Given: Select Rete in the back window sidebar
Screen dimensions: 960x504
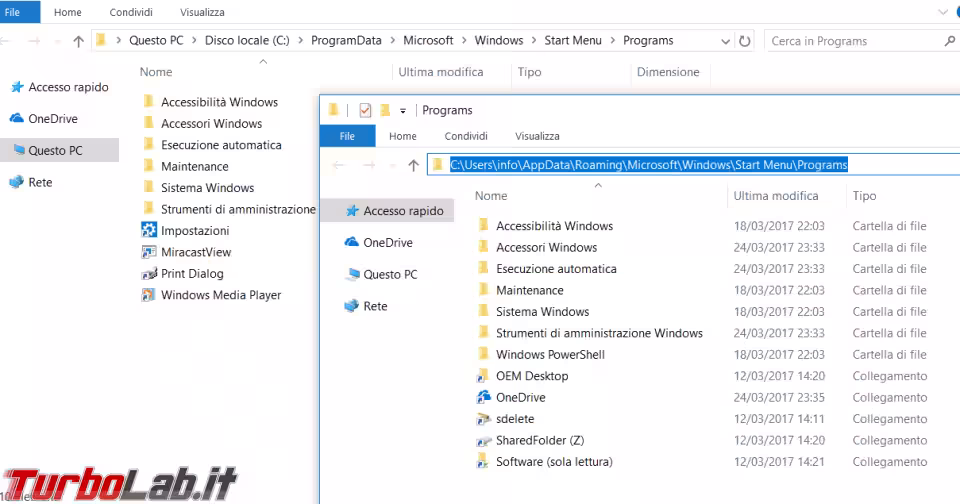Looking at the screenshot, I should click(31, 182).
